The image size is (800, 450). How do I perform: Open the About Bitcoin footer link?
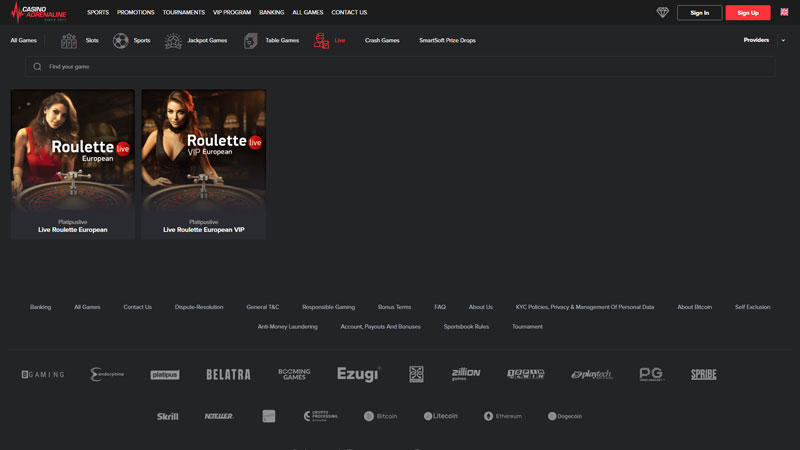click(x=694, y=307)
